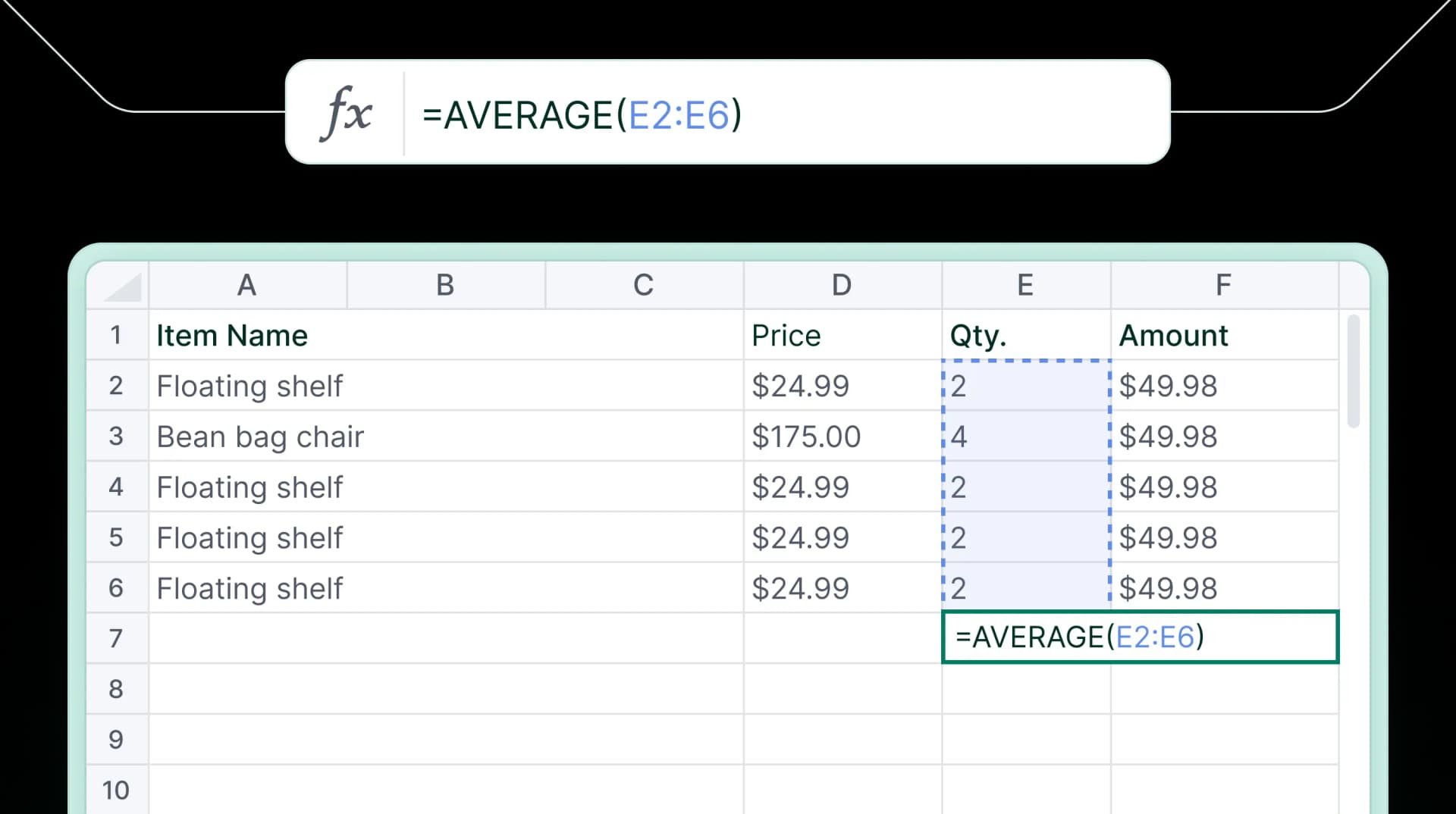This screenshot has height=814, width=1456.
Task: Click 'Floating shelf' in row 5
Action: (446, 537)
